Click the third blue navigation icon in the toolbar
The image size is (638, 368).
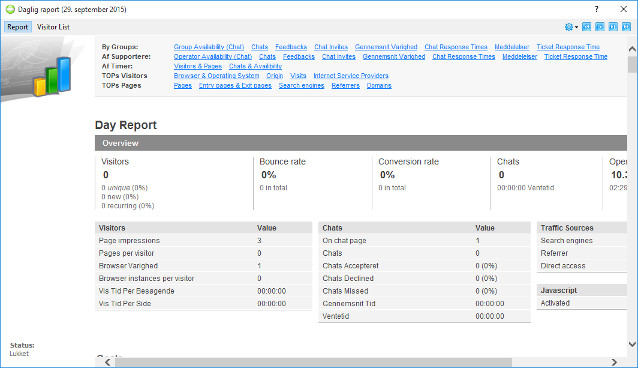coord(613,27)
